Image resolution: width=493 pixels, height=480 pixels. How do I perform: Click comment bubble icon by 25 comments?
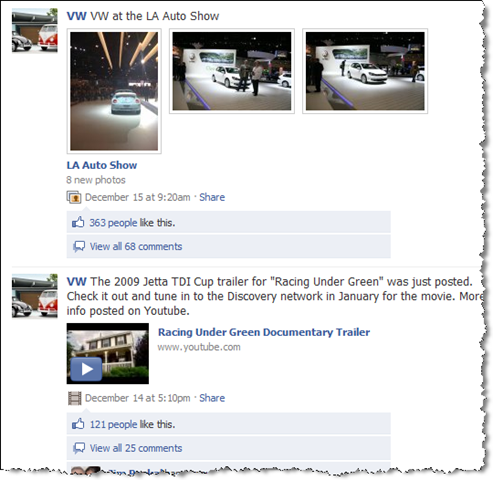pos(79,448)
